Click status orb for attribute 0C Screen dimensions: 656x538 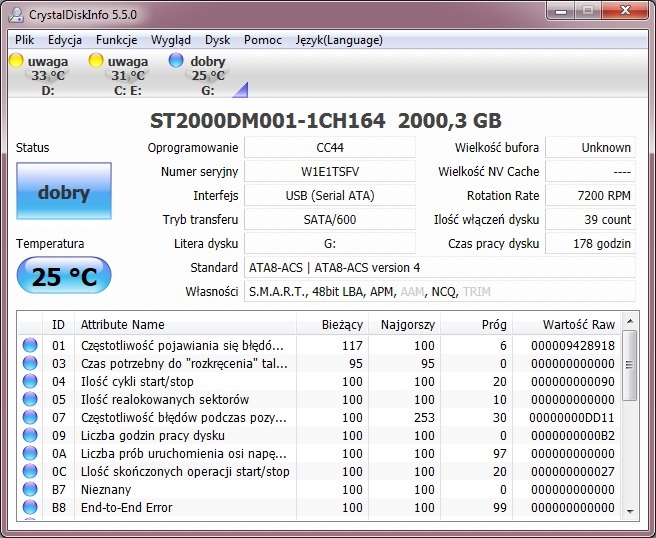[x=30, y=471]
